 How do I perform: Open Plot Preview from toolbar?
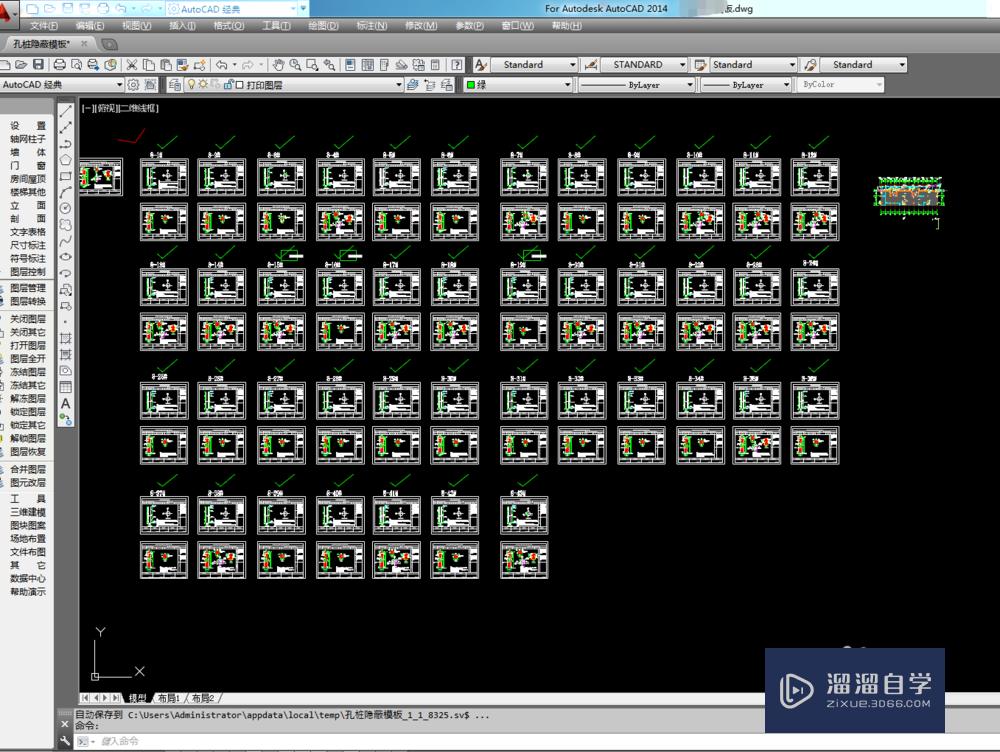pos(77,64)
